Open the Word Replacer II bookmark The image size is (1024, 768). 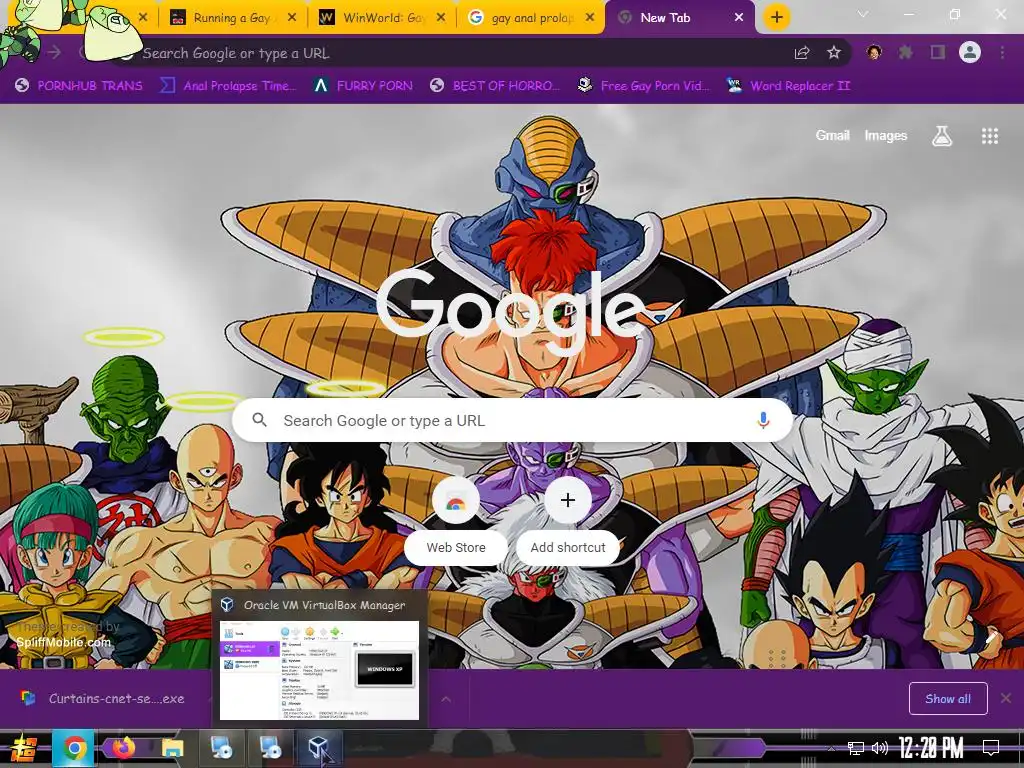click(789, 86)
